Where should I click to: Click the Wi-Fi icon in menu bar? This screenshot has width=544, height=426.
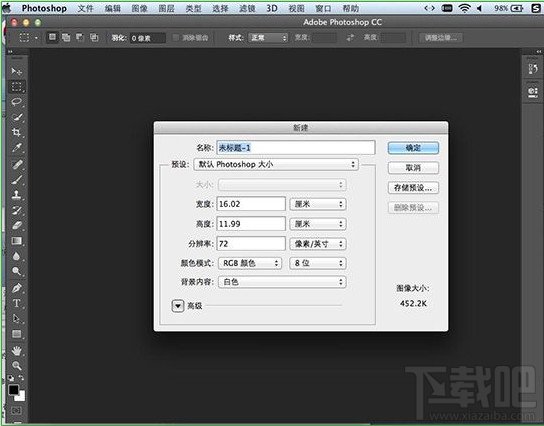click(464, 8)
